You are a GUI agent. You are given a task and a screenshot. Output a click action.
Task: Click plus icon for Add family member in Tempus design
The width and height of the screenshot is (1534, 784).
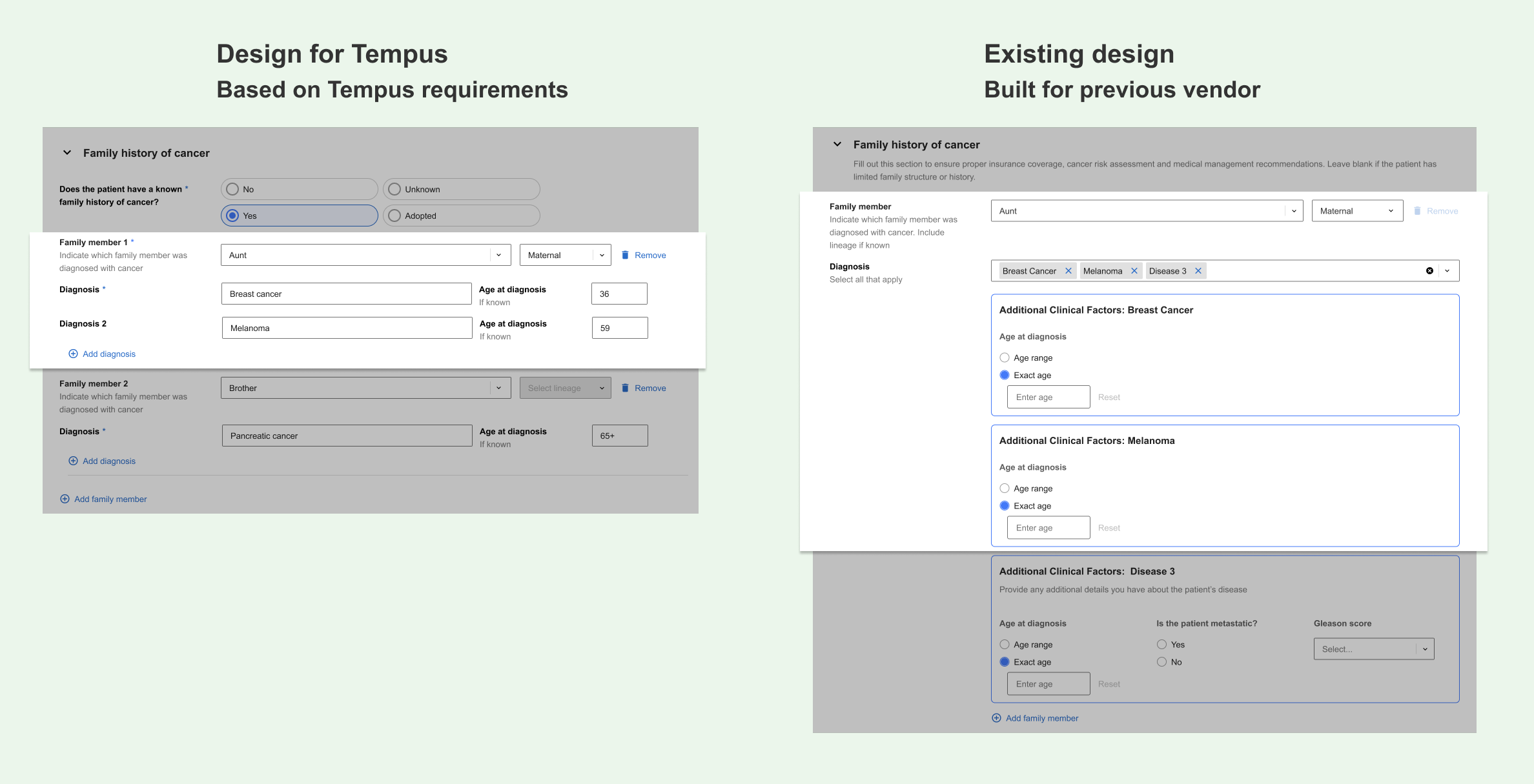pos(65,499)
